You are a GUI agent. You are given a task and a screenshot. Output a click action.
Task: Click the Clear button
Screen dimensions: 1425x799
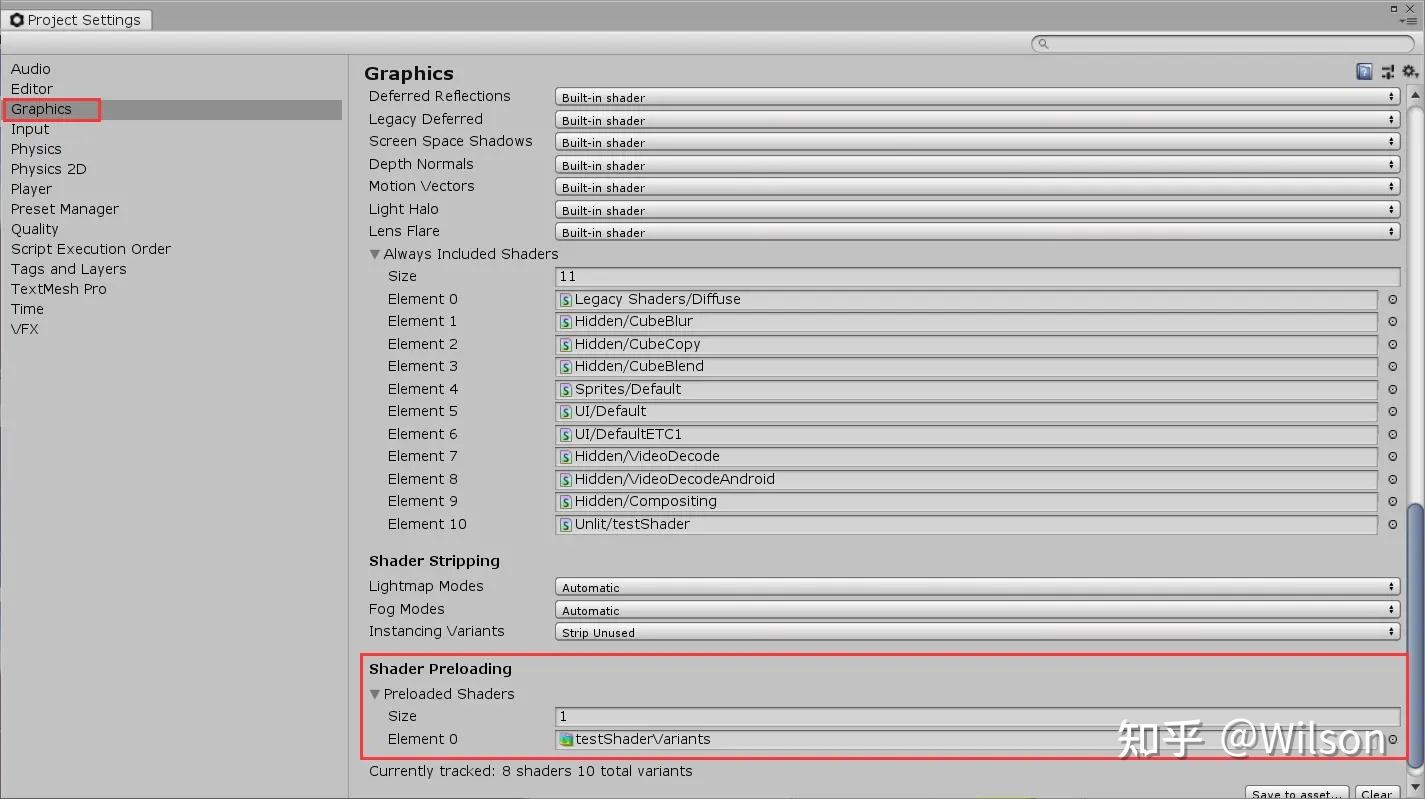click(1377, 792)
